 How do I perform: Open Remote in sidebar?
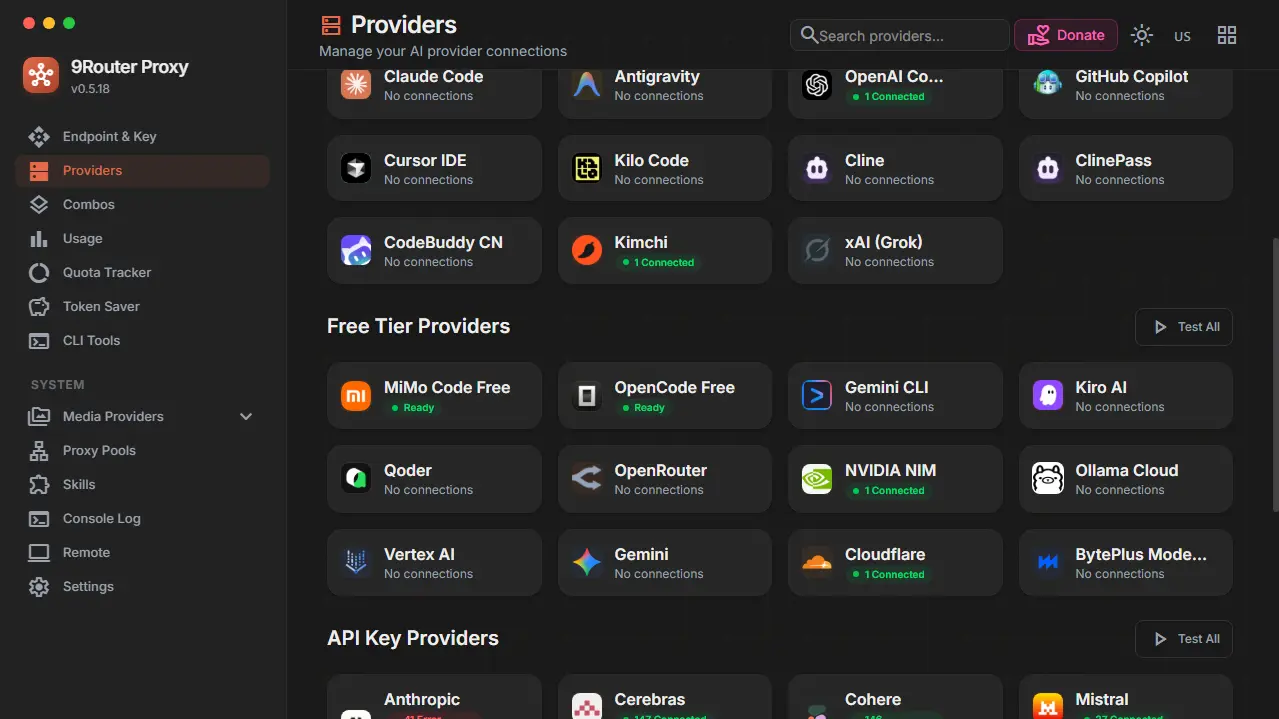142,552
